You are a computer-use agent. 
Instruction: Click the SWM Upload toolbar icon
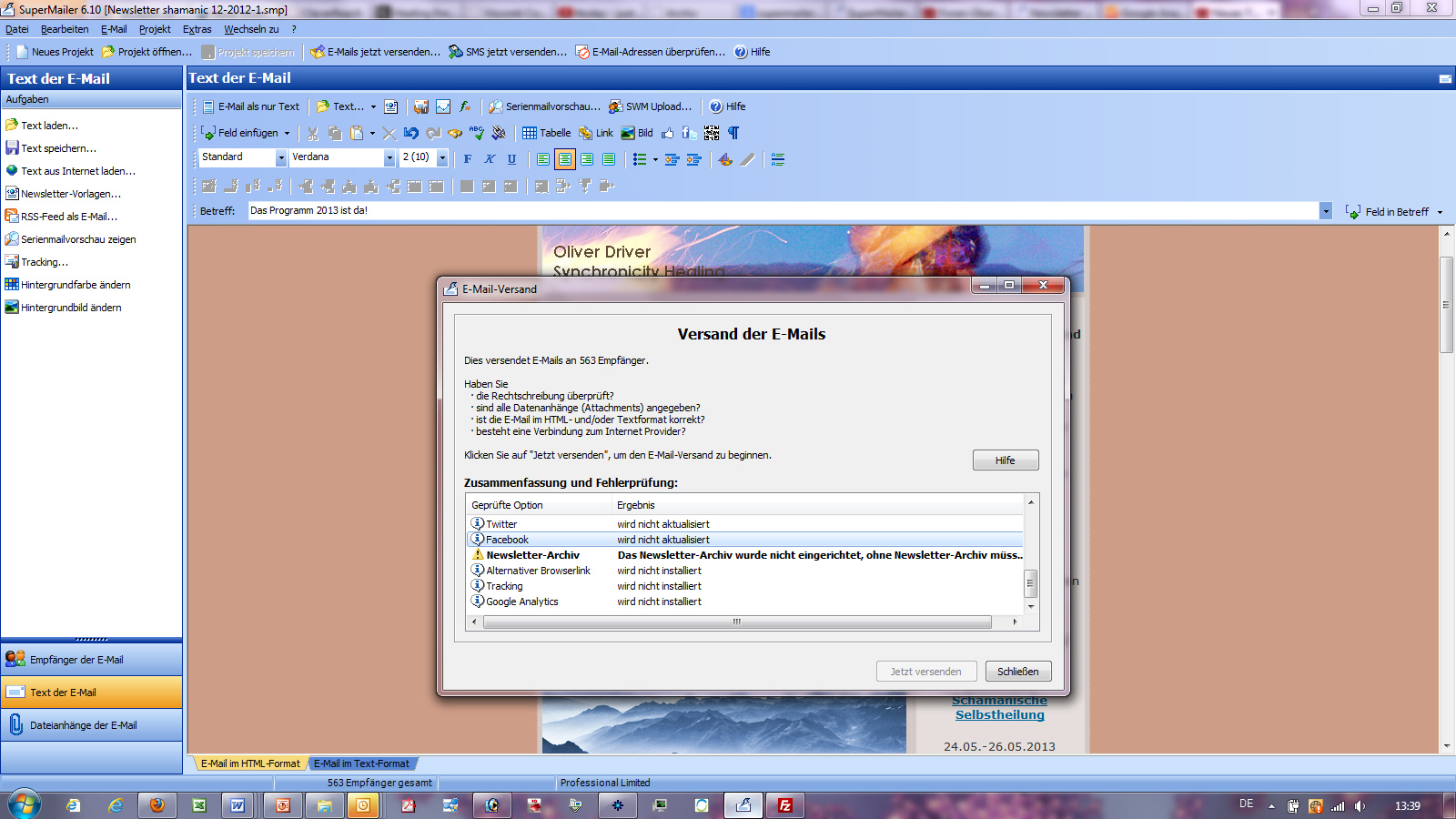[650, 106]
